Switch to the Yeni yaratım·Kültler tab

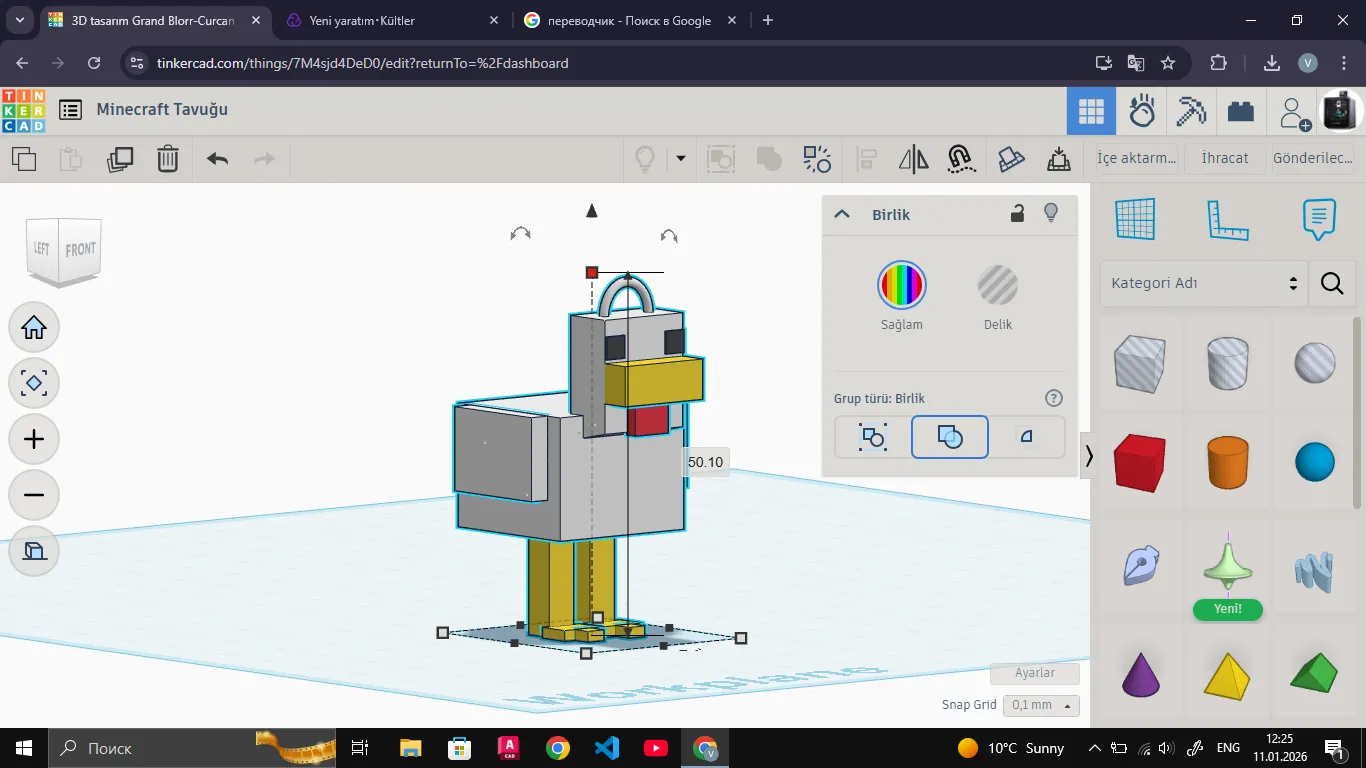click(391, 20)
